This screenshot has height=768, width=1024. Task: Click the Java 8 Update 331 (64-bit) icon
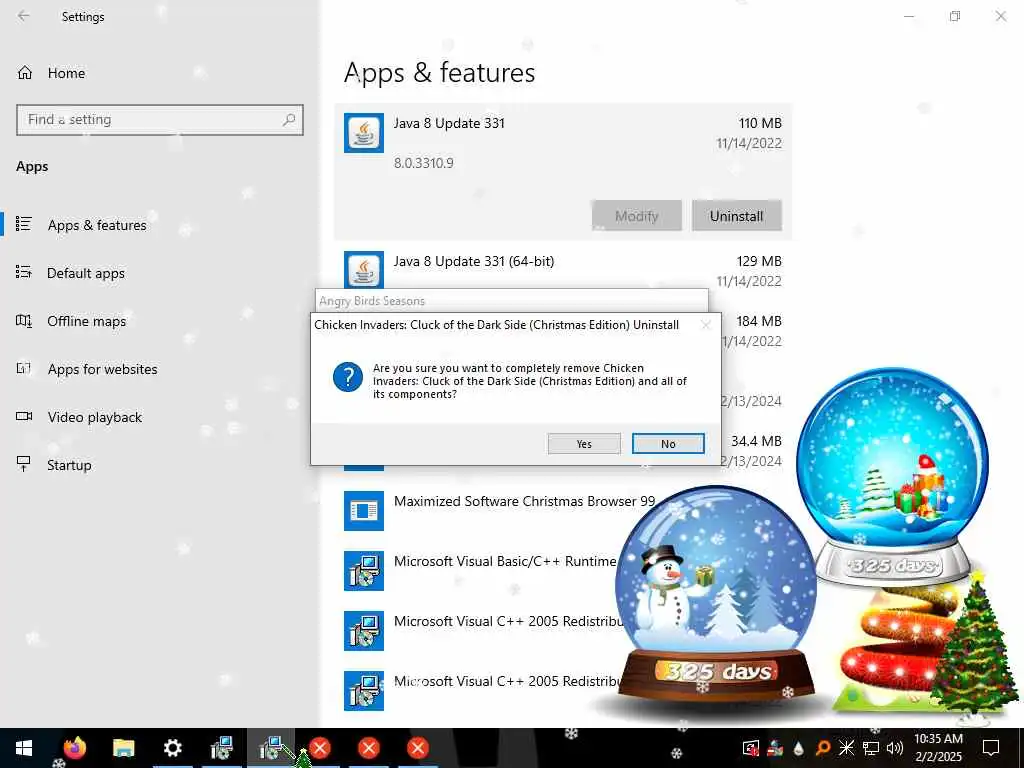pos(364,269)
